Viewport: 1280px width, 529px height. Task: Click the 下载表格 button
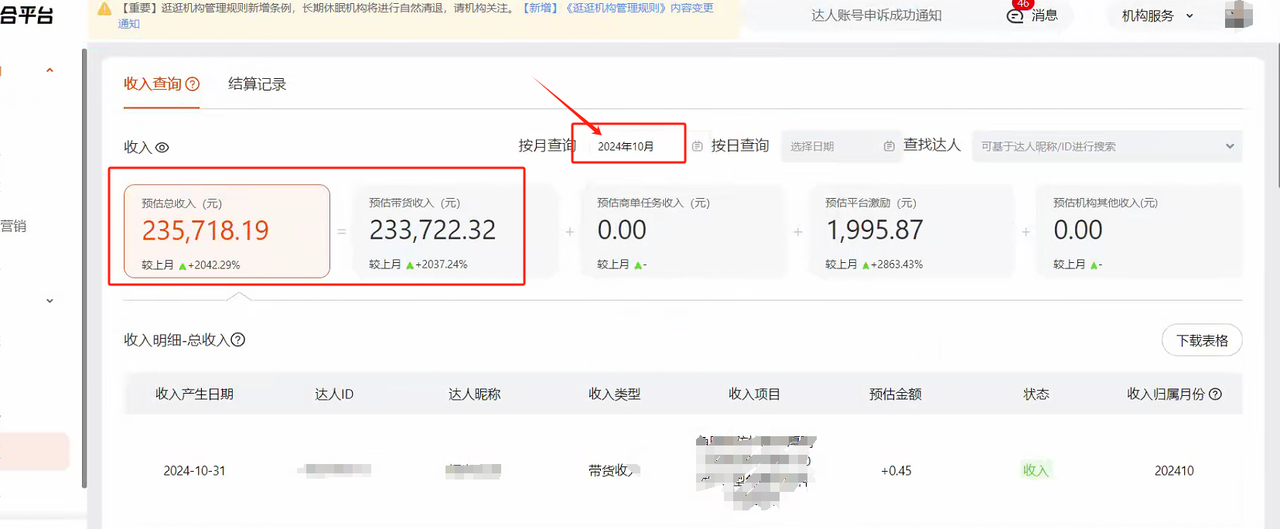pyautogui.click(x=1201, y=340)
